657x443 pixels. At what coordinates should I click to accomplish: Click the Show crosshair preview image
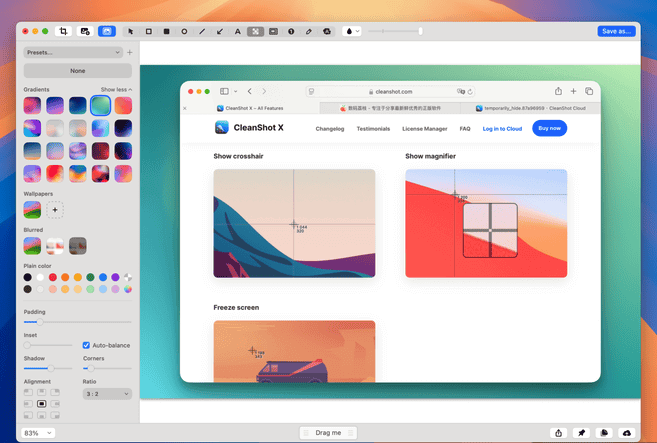(x=294, y=223)
